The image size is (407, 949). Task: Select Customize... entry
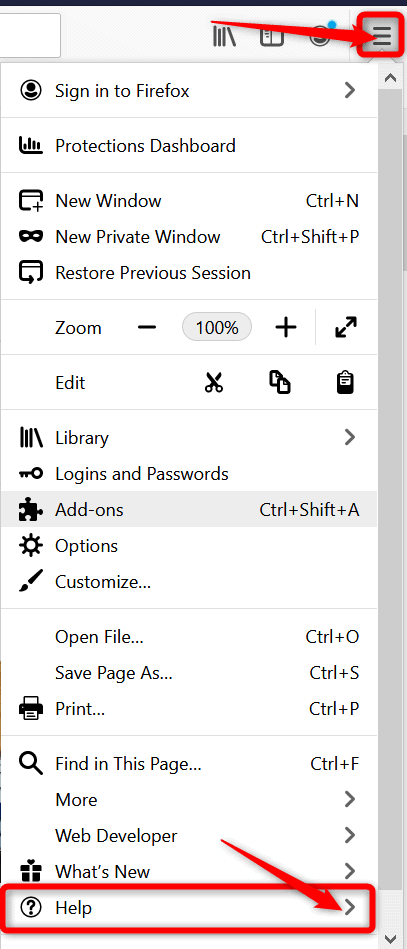(189, 582)
